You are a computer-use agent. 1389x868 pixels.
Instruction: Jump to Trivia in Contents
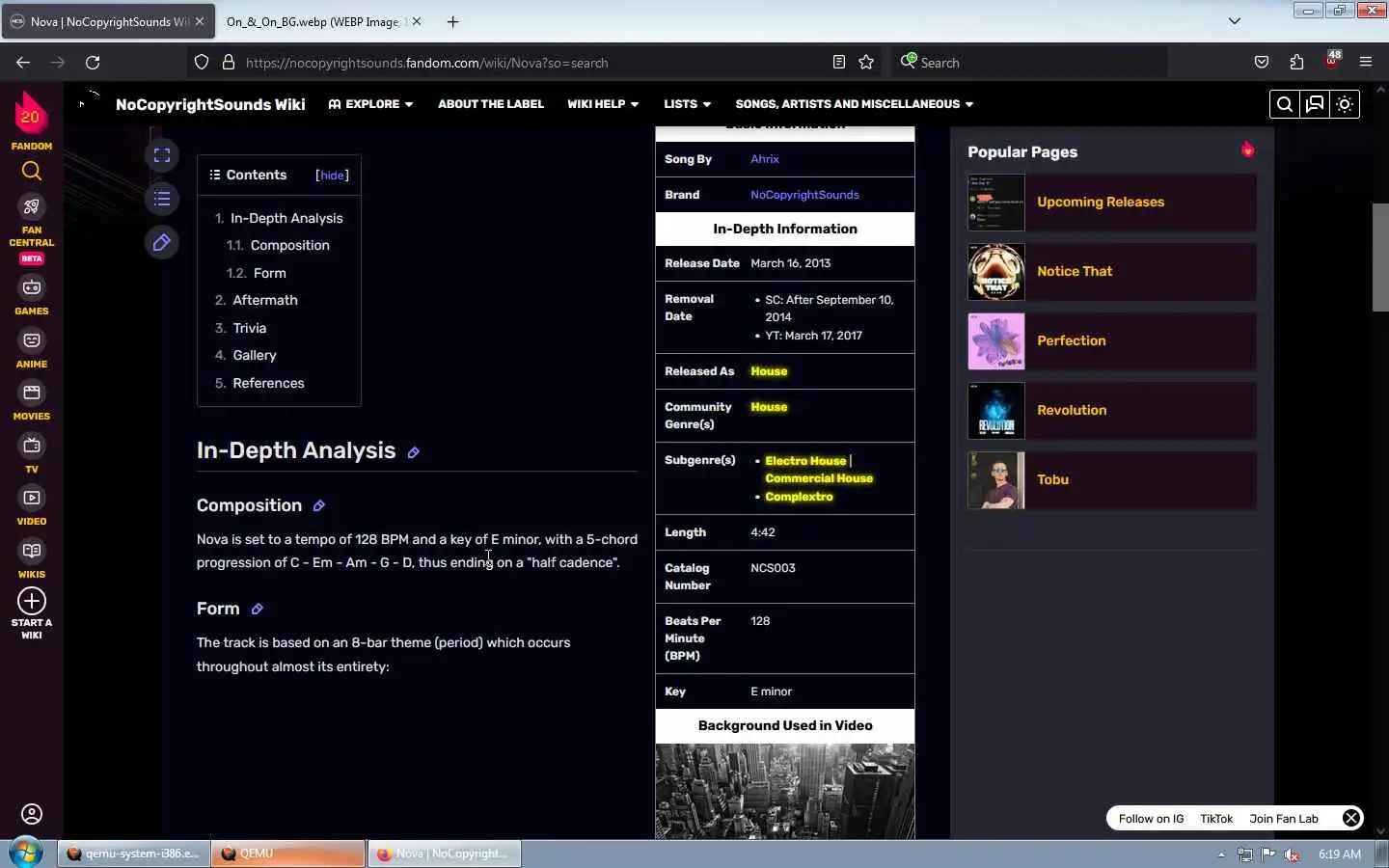coord(249,329)
